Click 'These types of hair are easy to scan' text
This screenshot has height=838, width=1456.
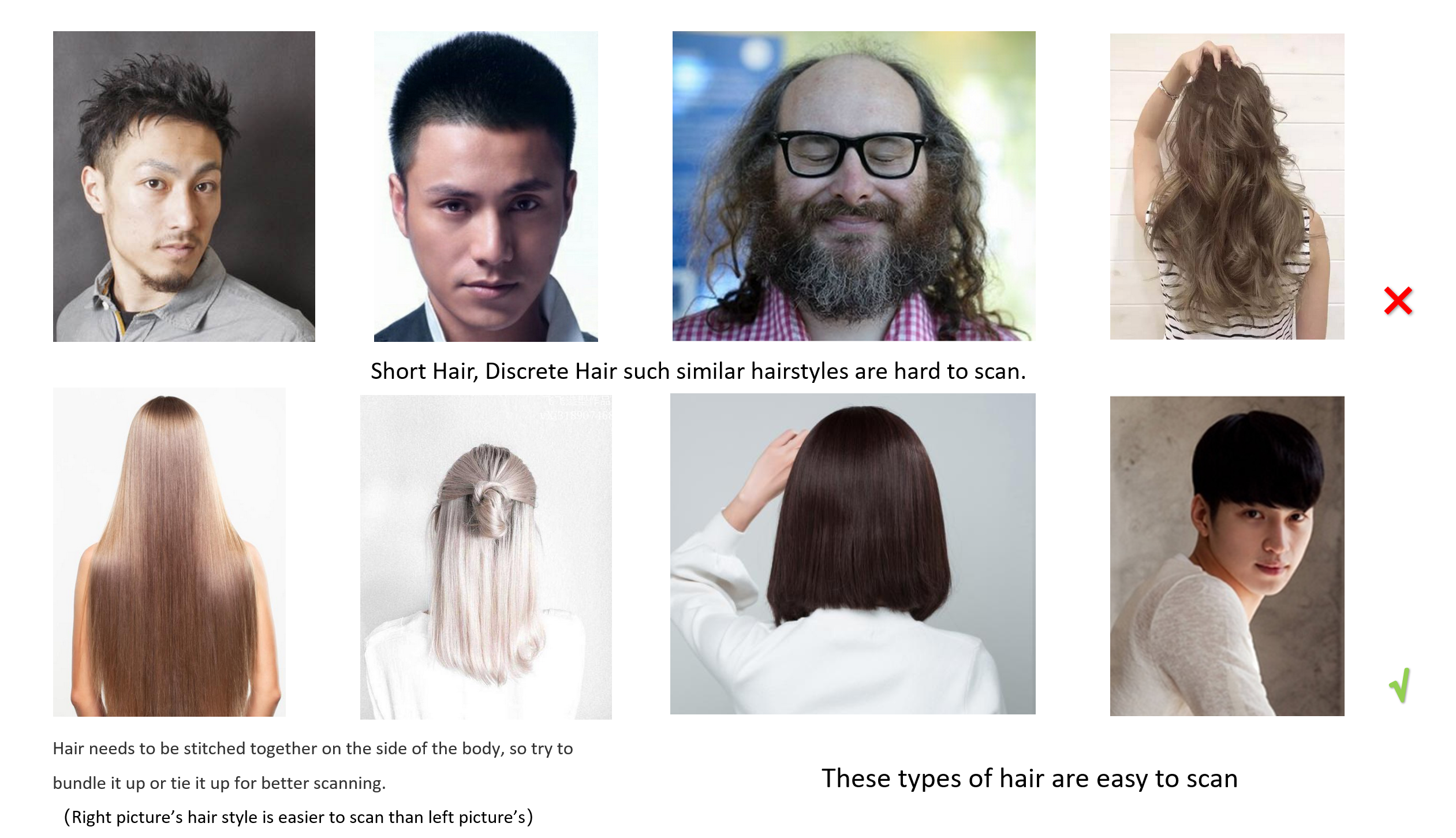[x=1030, y=779]
